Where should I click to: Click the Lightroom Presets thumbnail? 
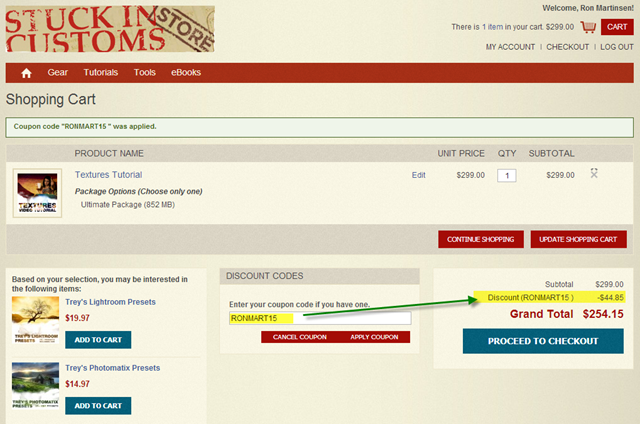coord(36,320)
